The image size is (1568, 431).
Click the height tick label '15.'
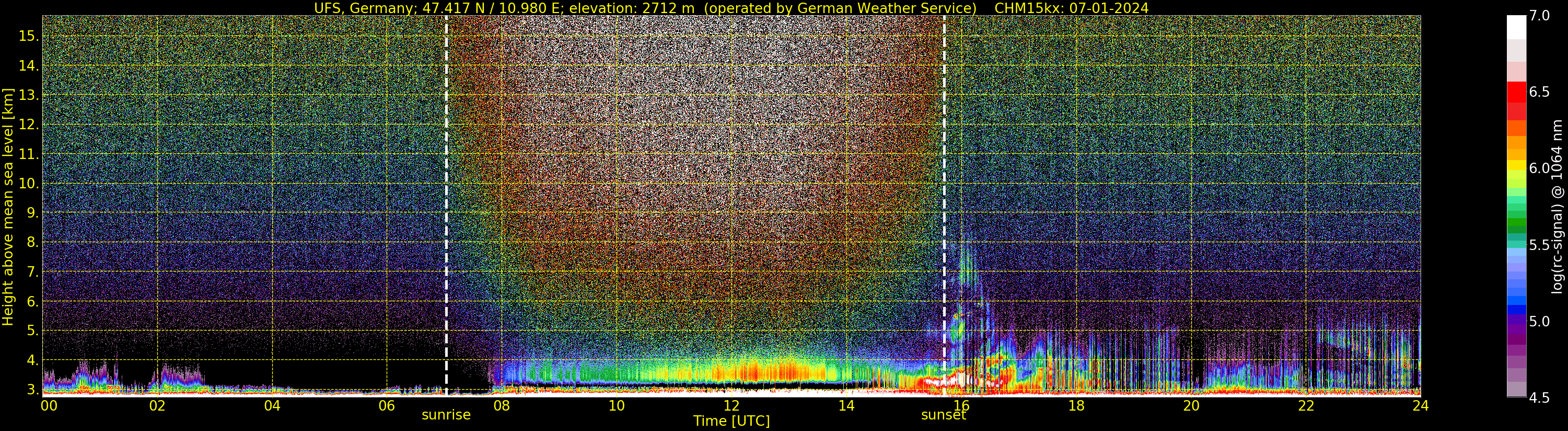tap(29, 36)
